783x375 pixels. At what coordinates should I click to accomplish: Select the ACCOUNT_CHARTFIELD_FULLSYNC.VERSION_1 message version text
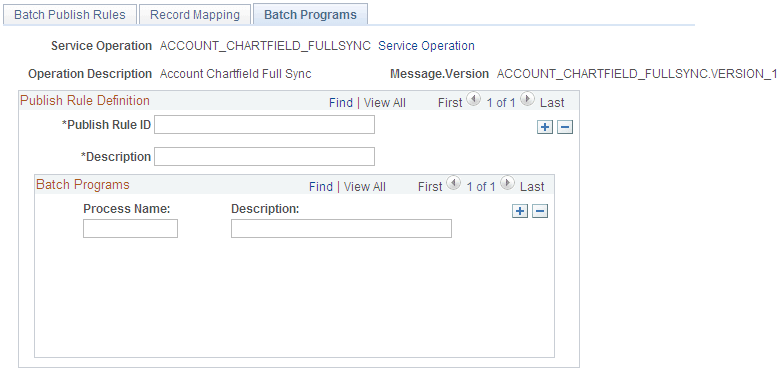click(637, 74)
